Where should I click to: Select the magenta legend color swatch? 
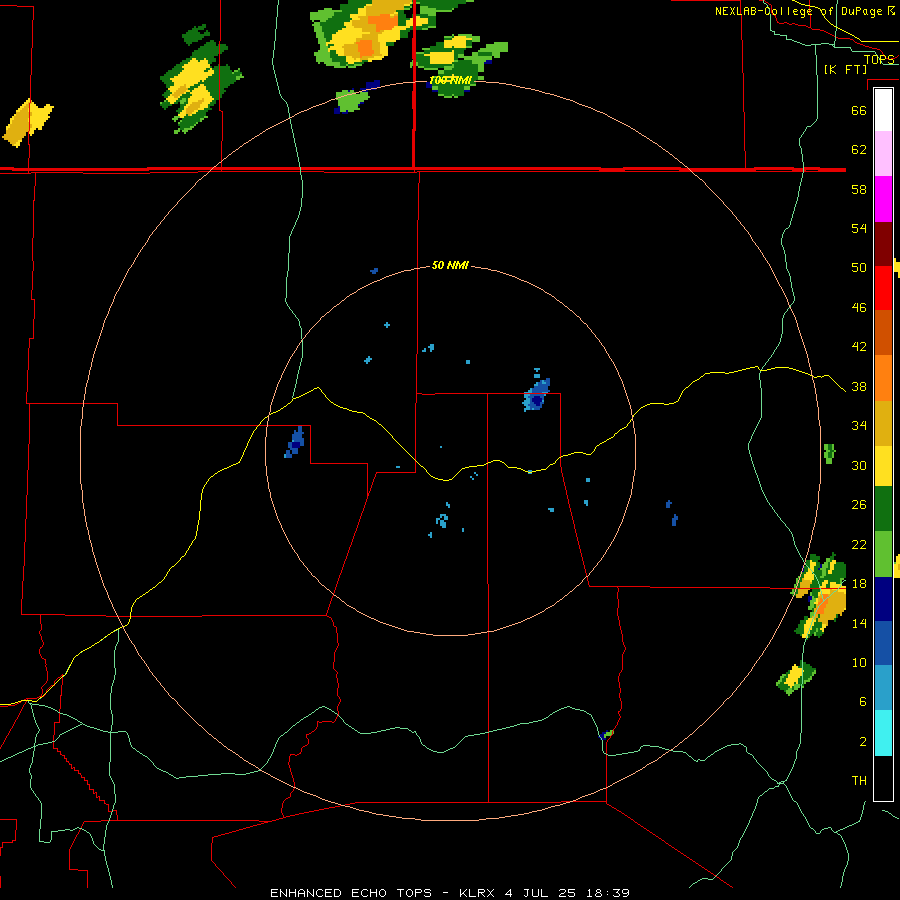tap(883, 199)
